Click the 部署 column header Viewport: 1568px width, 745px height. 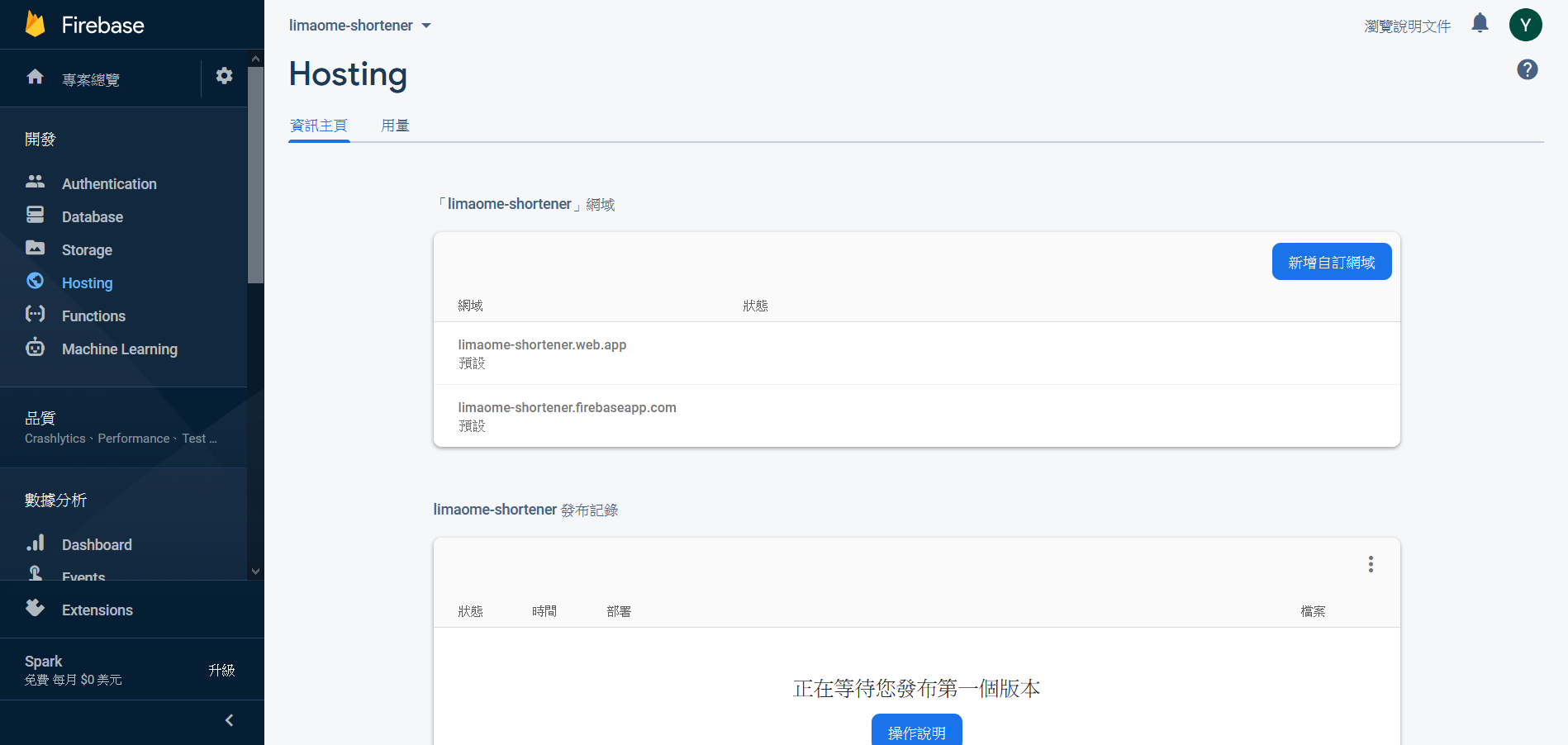pos(619,611)
